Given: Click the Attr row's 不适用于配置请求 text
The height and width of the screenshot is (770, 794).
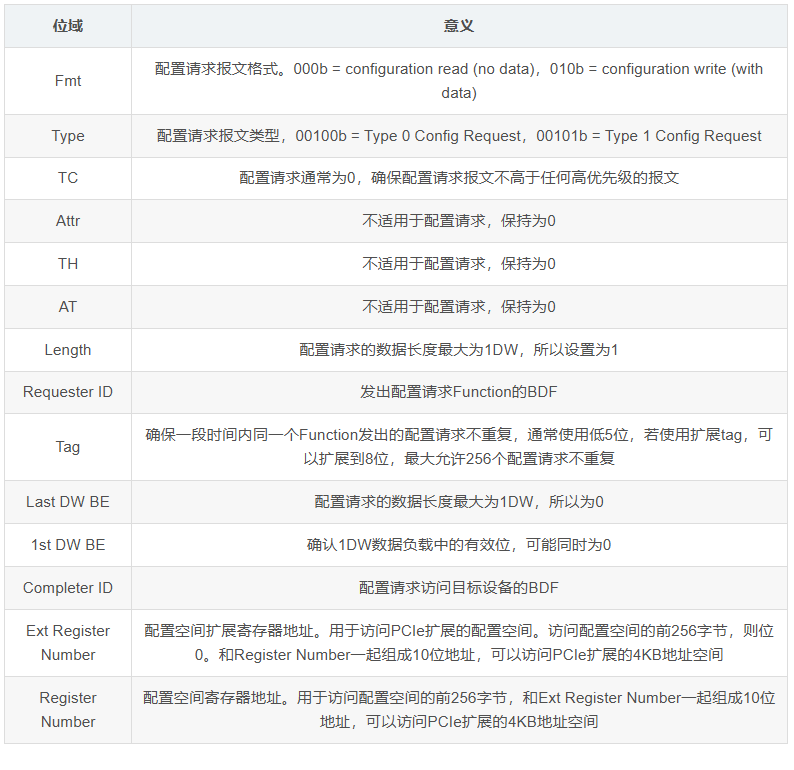Looking at the screenshot, I should coord(459,221).
